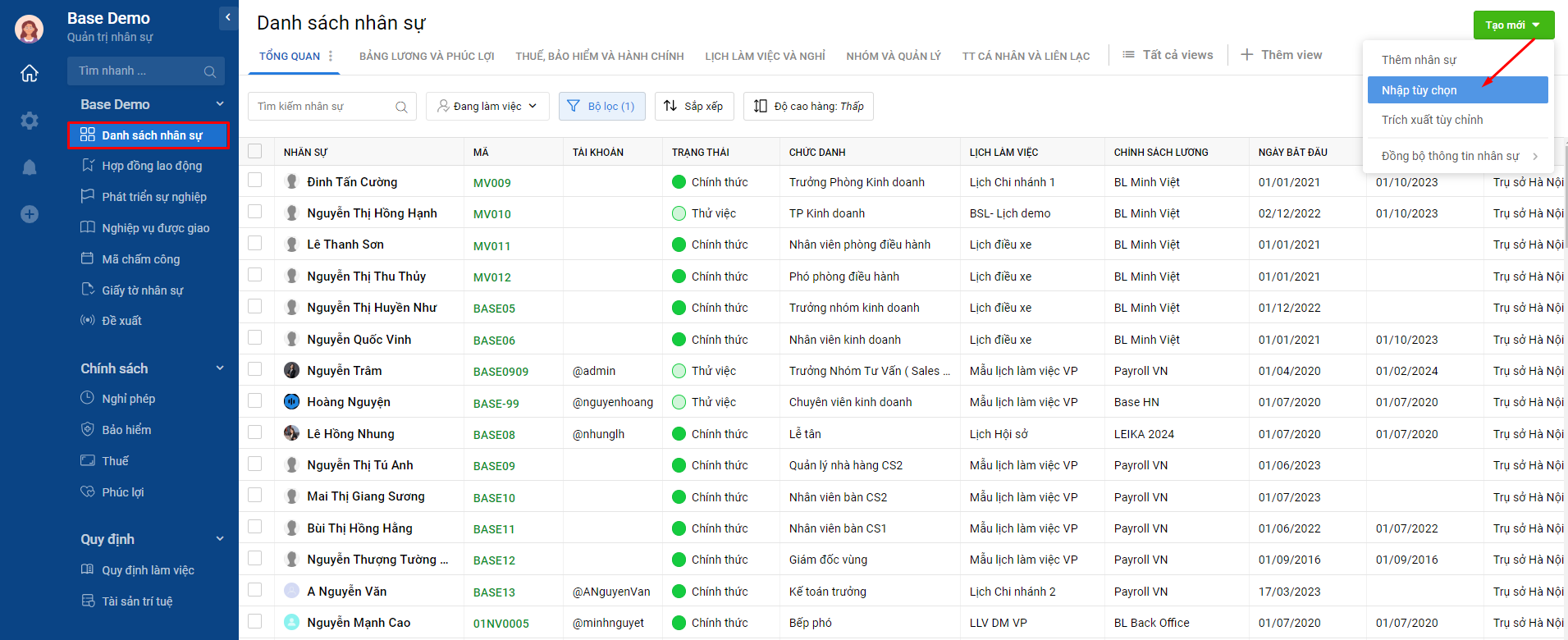Click the Thuế sidebar icon
Screen dimensions: 1568x640
(88, 460)
